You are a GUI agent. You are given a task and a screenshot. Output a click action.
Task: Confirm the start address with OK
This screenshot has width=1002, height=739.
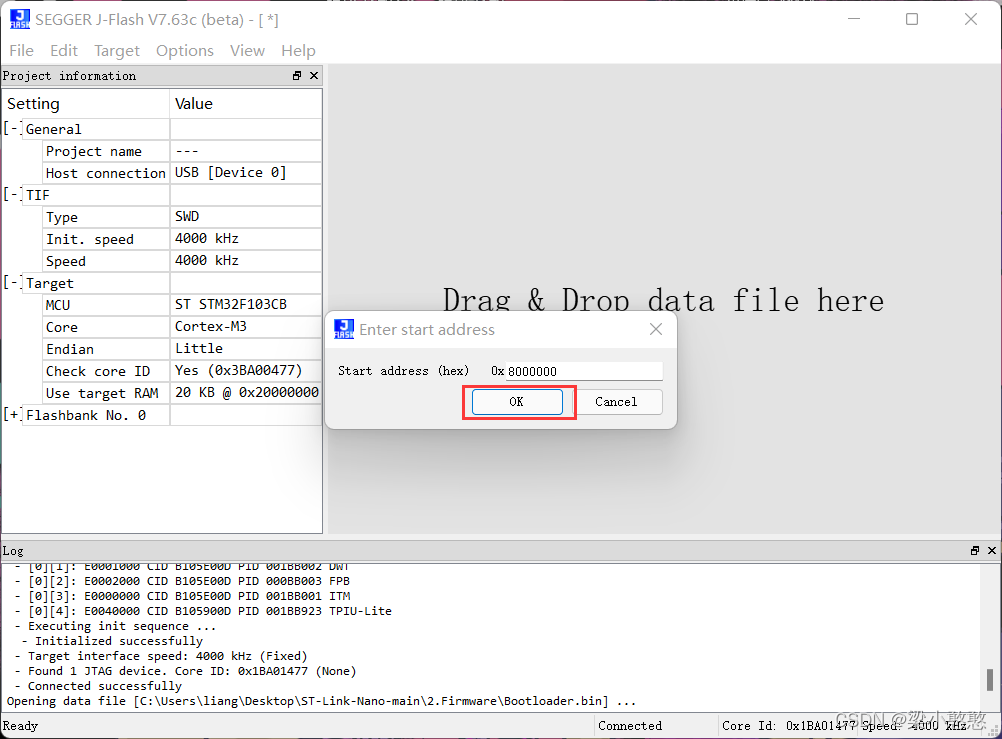pyautogui.click(x=517, y=401)
